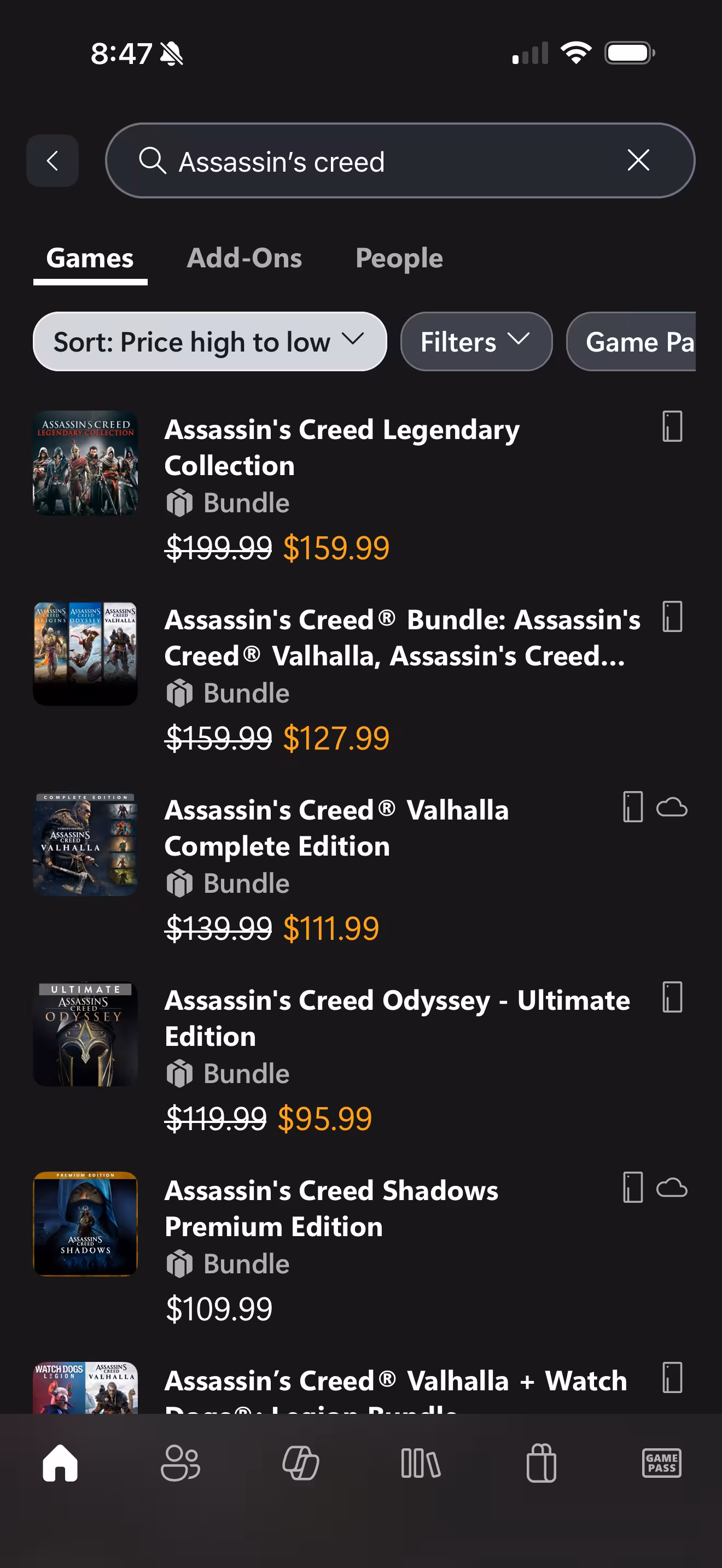Open the Game Pass tab icon
Image resolution: width=722 pixels, height=1568 pixels.
[662, 1464]
